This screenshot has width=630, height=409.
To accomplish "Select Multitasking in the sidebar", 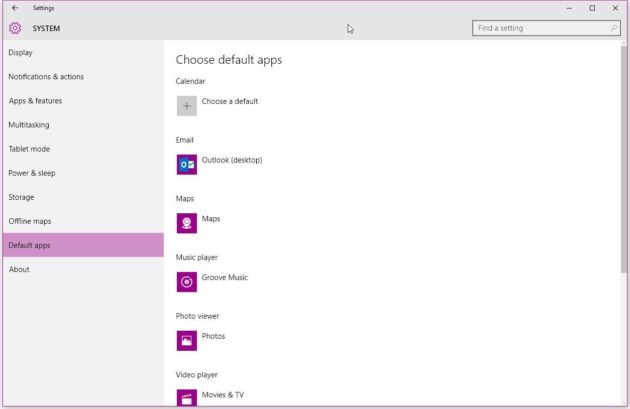I will [83, 125].
